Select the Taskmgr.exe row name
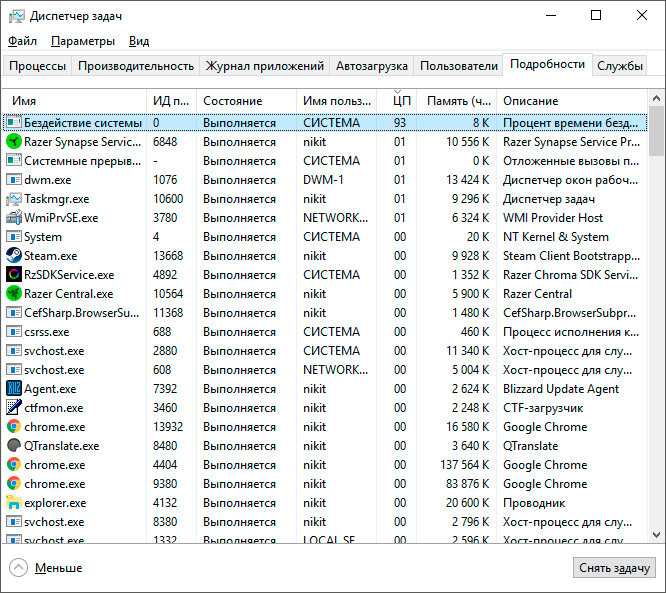The width and height of the screenshot is (666, 593). pos(56,199)
